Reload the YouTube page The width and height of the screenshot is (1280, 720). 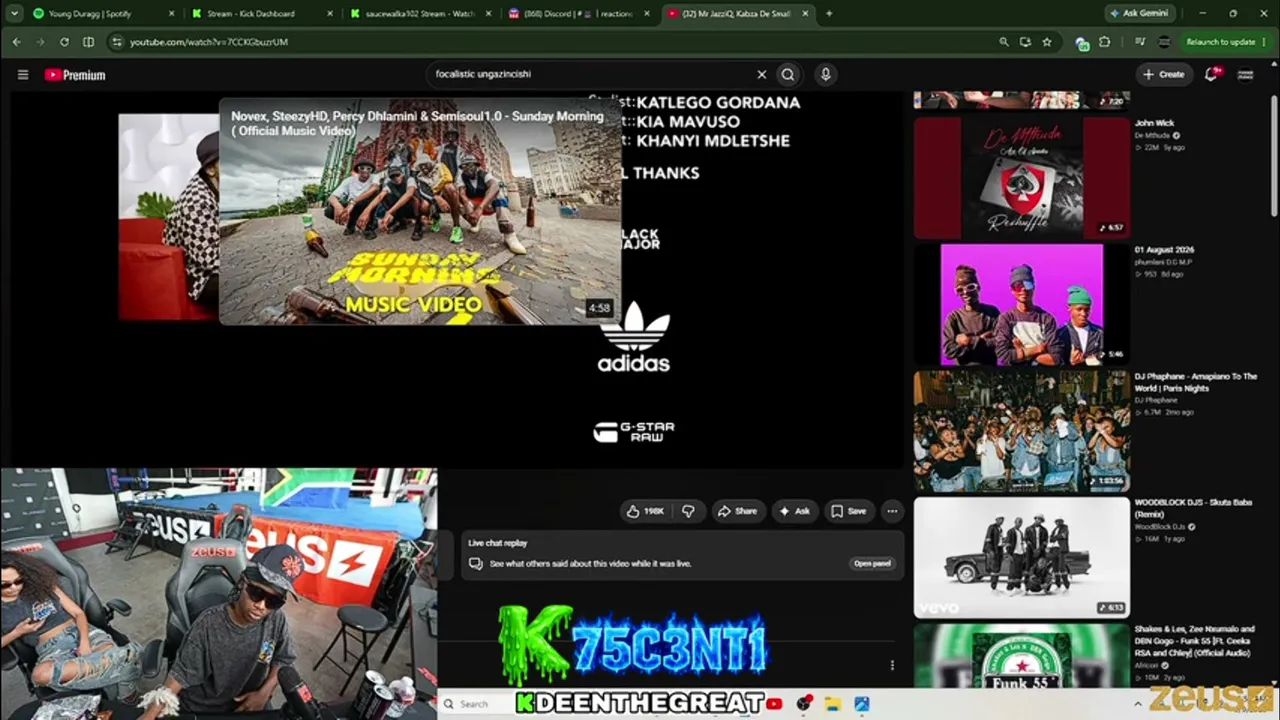click(64, 42)
